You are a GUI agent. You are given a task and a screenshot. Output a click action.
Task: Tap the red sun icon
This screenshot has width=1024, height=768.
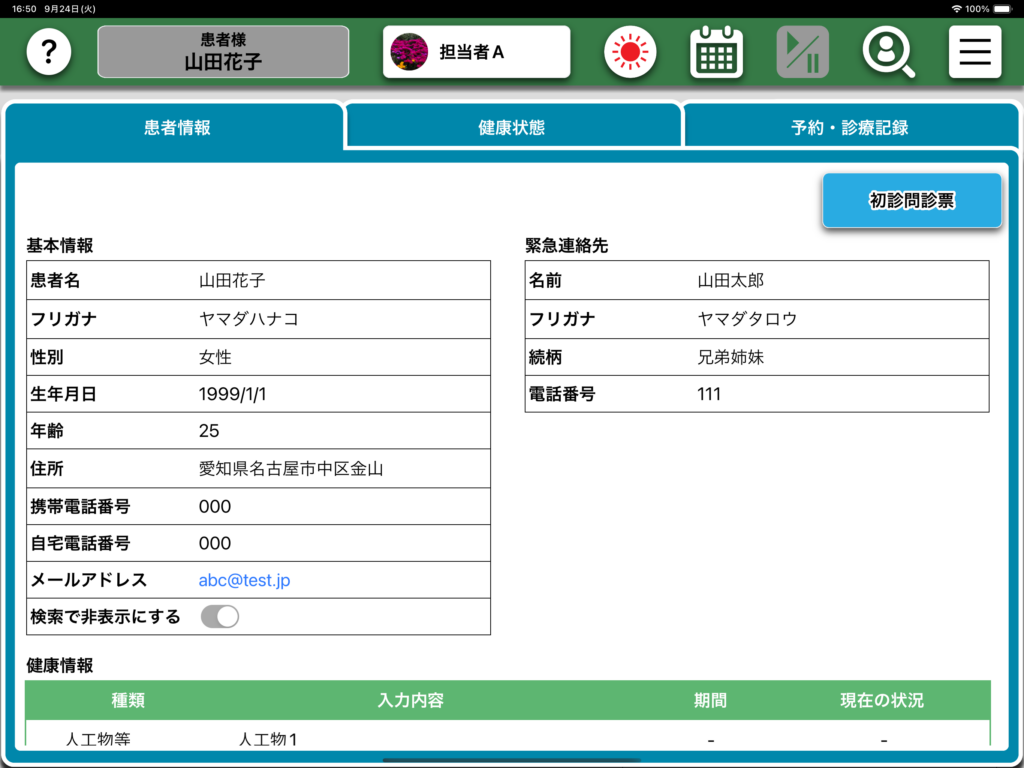(630, 52)
